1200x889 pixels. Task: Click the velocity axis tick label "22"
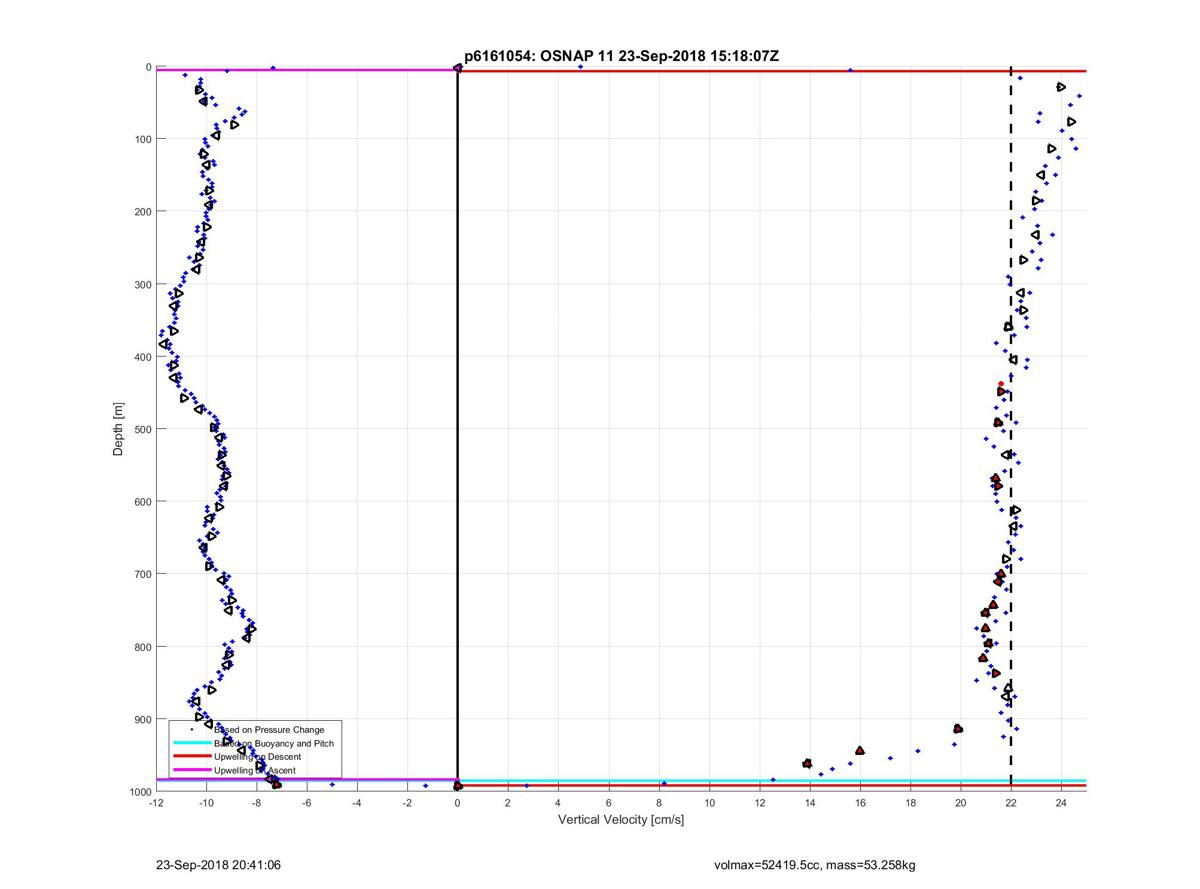pyautogui.click(x=1011, y=802)
